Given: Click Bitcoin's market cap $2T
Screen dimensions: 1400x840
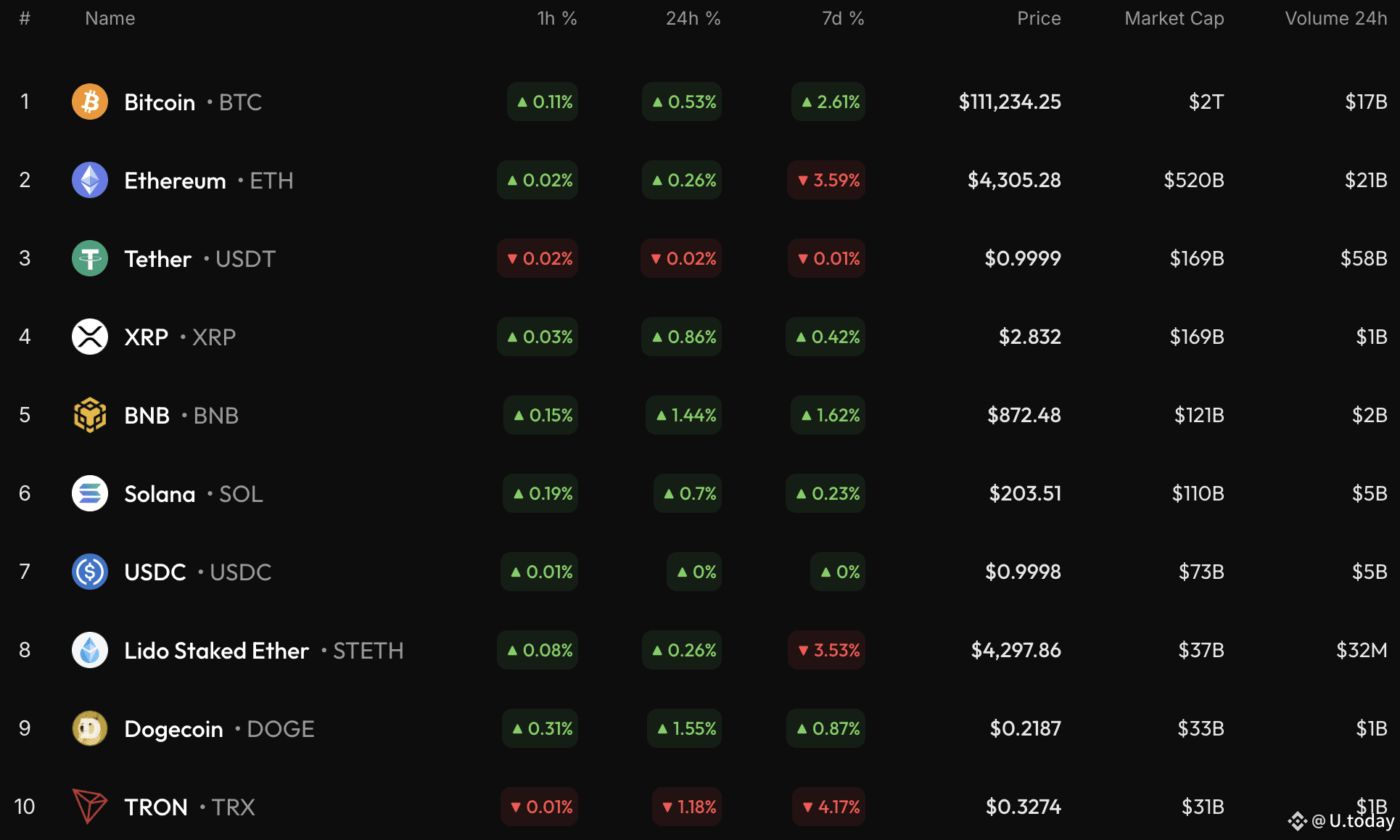Looking at the screenshot, I should pos(1206,102).
